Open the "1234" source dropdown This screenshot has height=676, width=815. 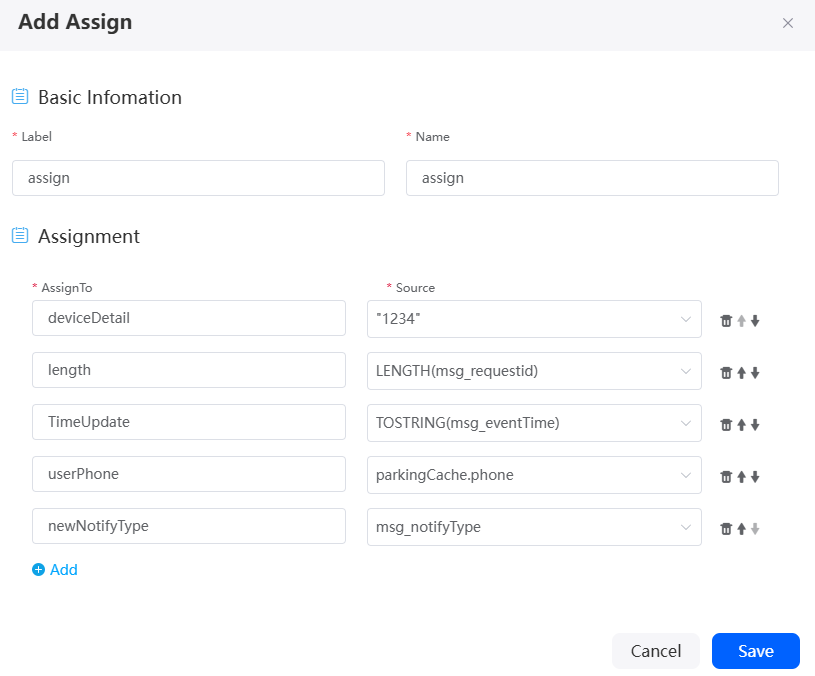click(x=534, y=319)
